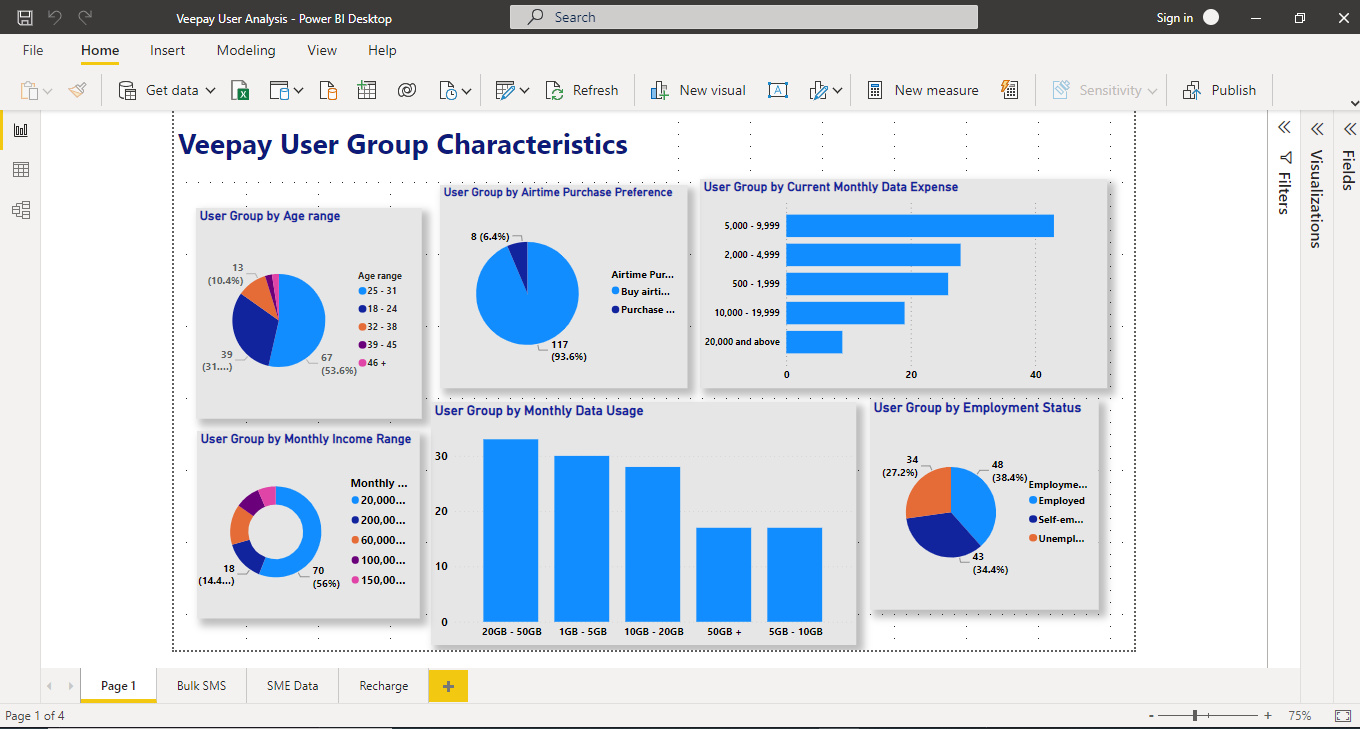
Task: Select the Format painter brush icon
Action: (78, 90)
